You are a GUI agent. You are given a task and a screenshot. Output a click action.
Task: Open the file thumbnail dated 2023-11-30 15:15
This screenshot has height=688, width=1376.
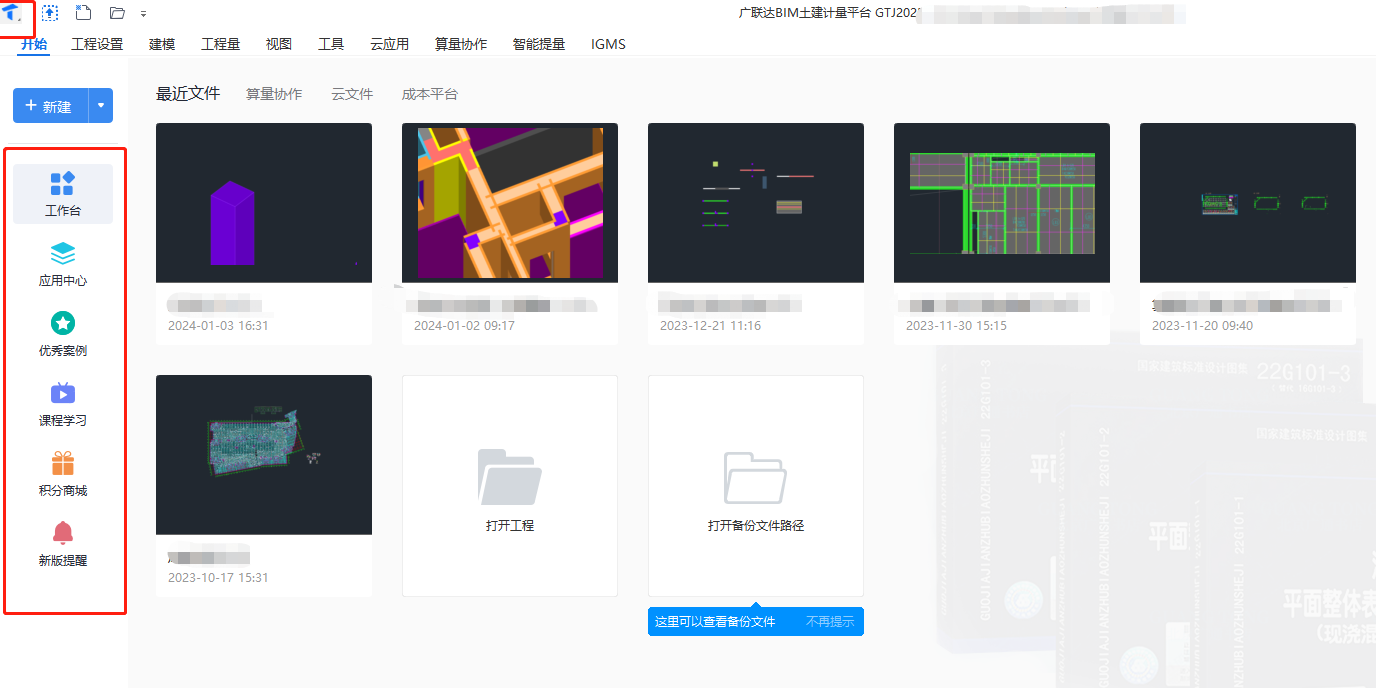(x=1002, y=203)
